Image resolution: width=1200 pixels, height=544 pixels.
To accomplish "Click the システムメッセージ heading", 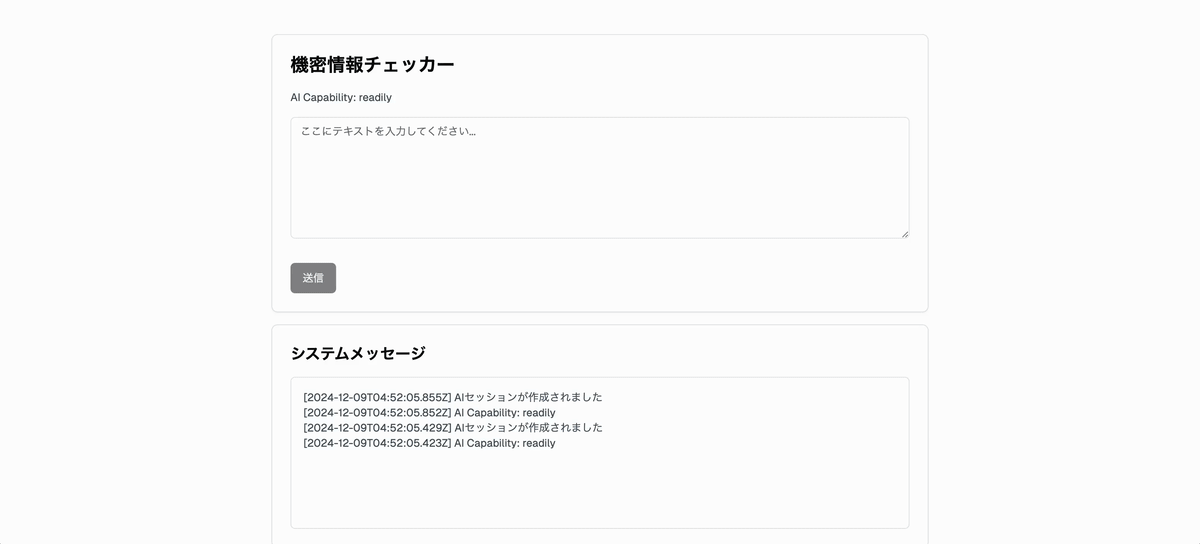I will 357,353.
